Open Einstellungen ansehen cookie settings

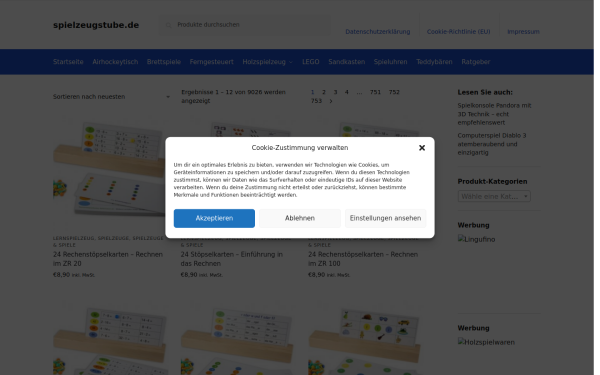coord(385,218)
